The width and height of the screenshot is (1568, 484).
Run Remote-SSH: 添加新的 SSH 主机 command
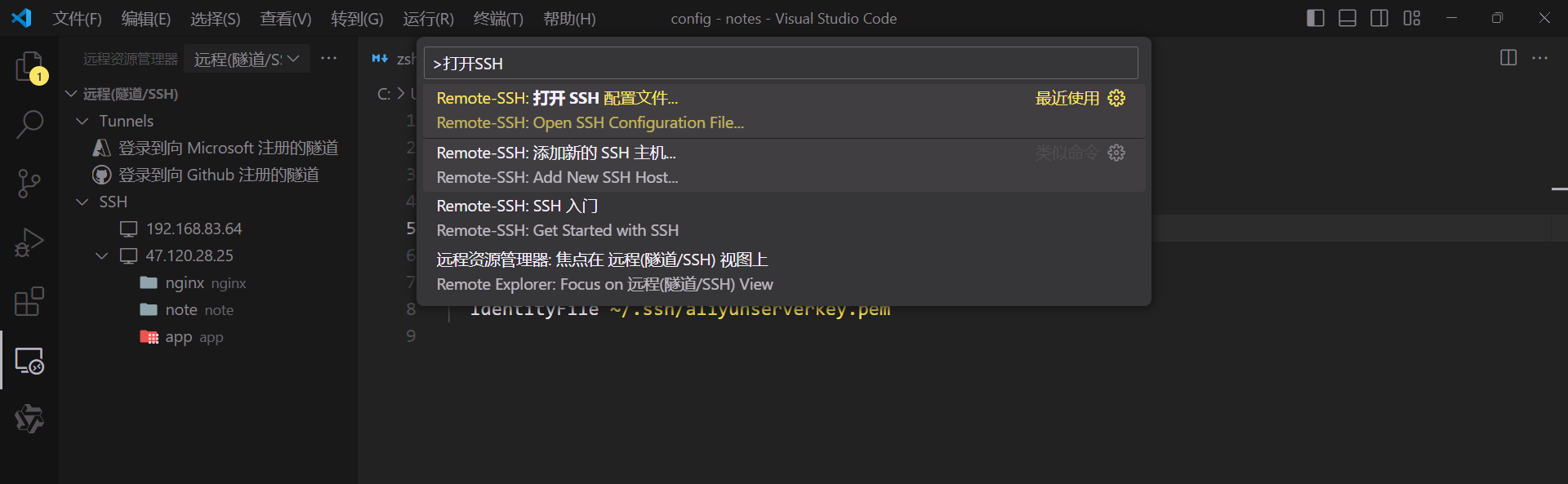[784, 165]
